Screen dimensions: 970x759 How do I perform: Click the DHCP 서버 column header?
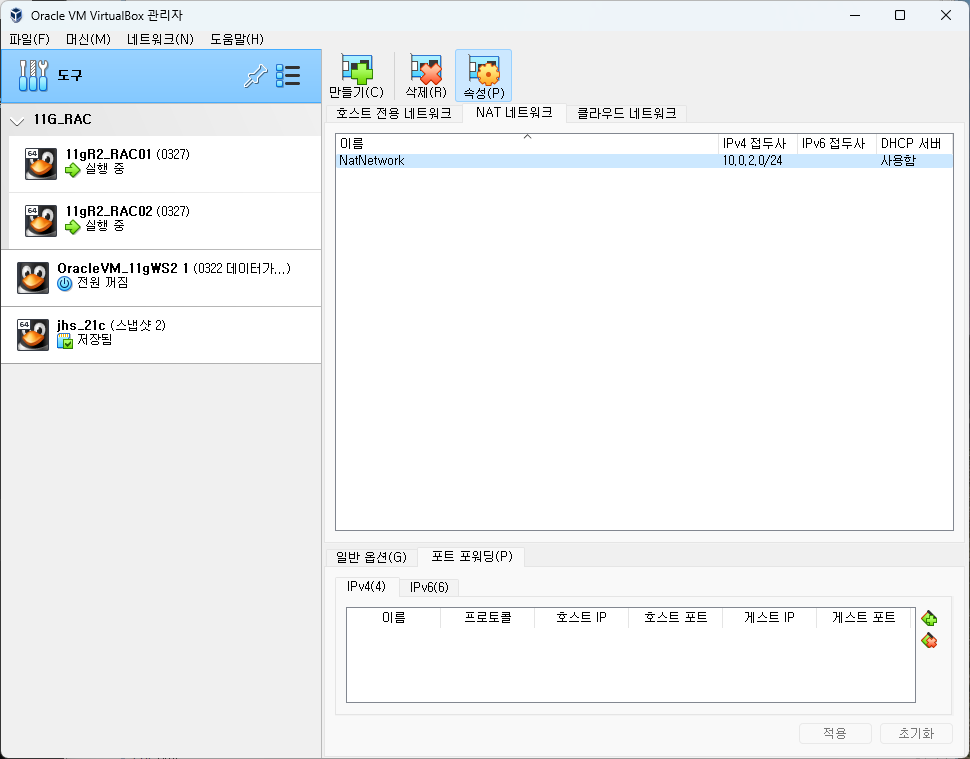pyautogui.click(x=914, y=144)
